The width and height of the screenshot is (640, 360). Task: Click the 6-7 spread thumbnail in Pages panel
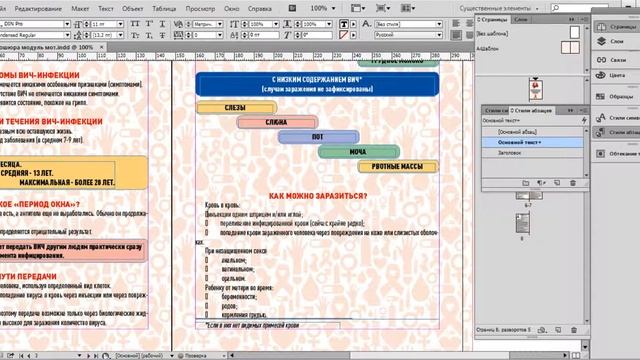pyautogui.click(x=529, y=196)
